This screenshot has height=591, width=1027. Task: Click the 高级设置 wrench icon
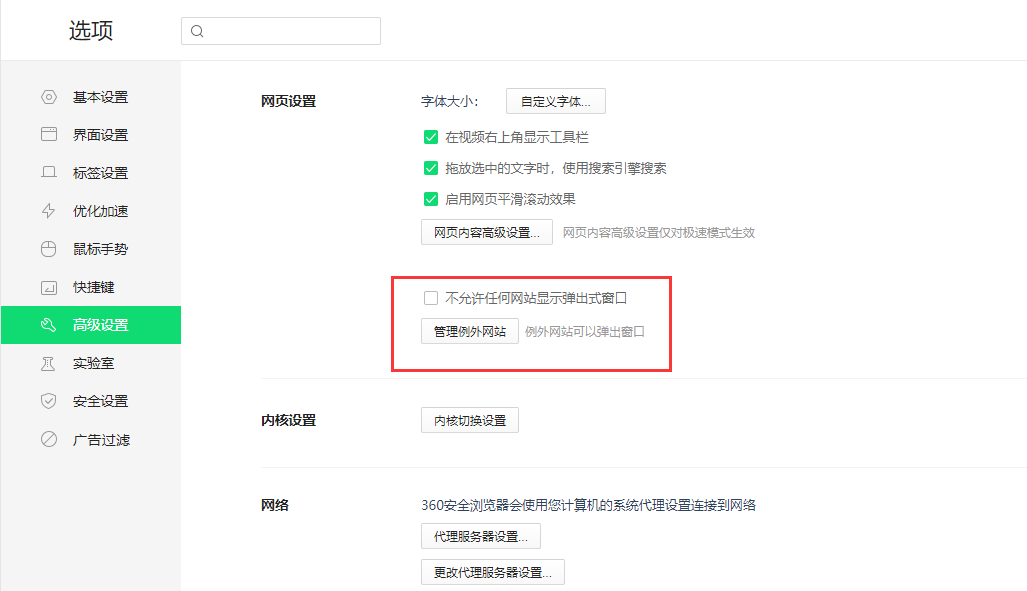[x=49, y=325]
